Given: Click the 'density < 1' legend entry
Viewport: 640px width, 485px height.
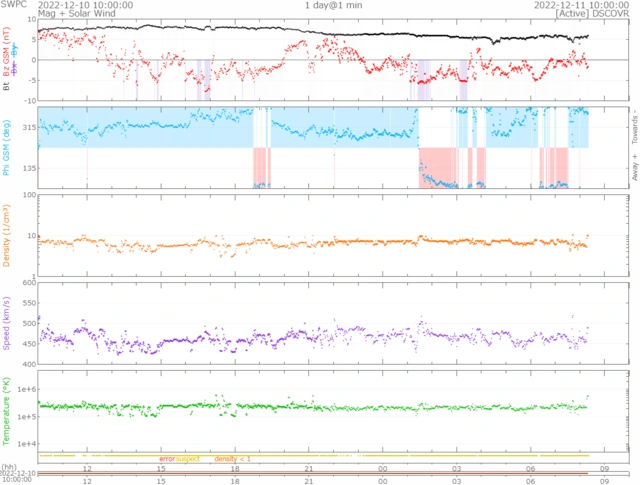Looking at the screenshot, I should 232,458.
